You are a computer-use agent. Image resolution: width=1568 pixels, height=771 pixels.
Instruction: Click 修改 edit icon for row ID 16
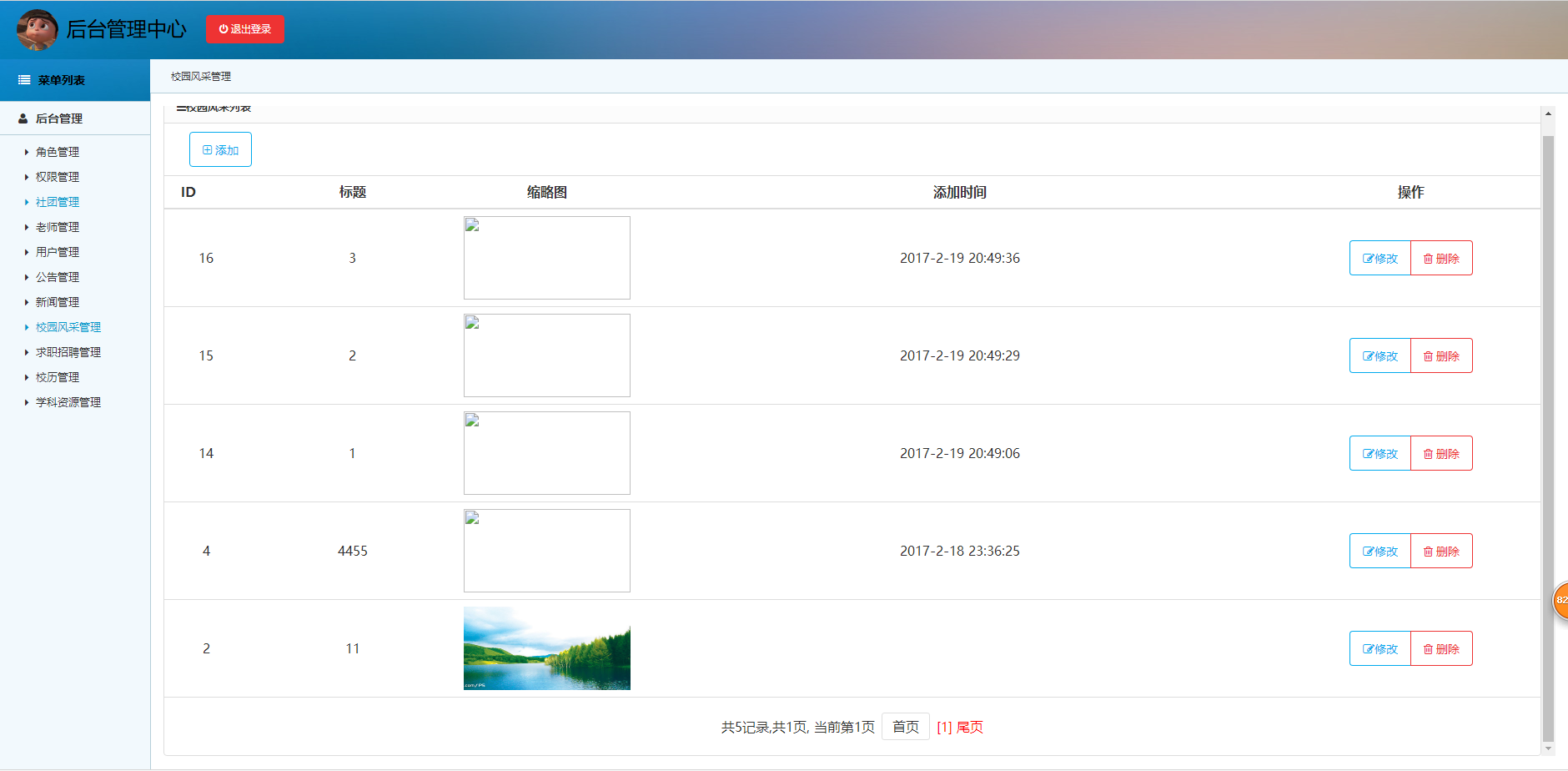coord(1368,259)
